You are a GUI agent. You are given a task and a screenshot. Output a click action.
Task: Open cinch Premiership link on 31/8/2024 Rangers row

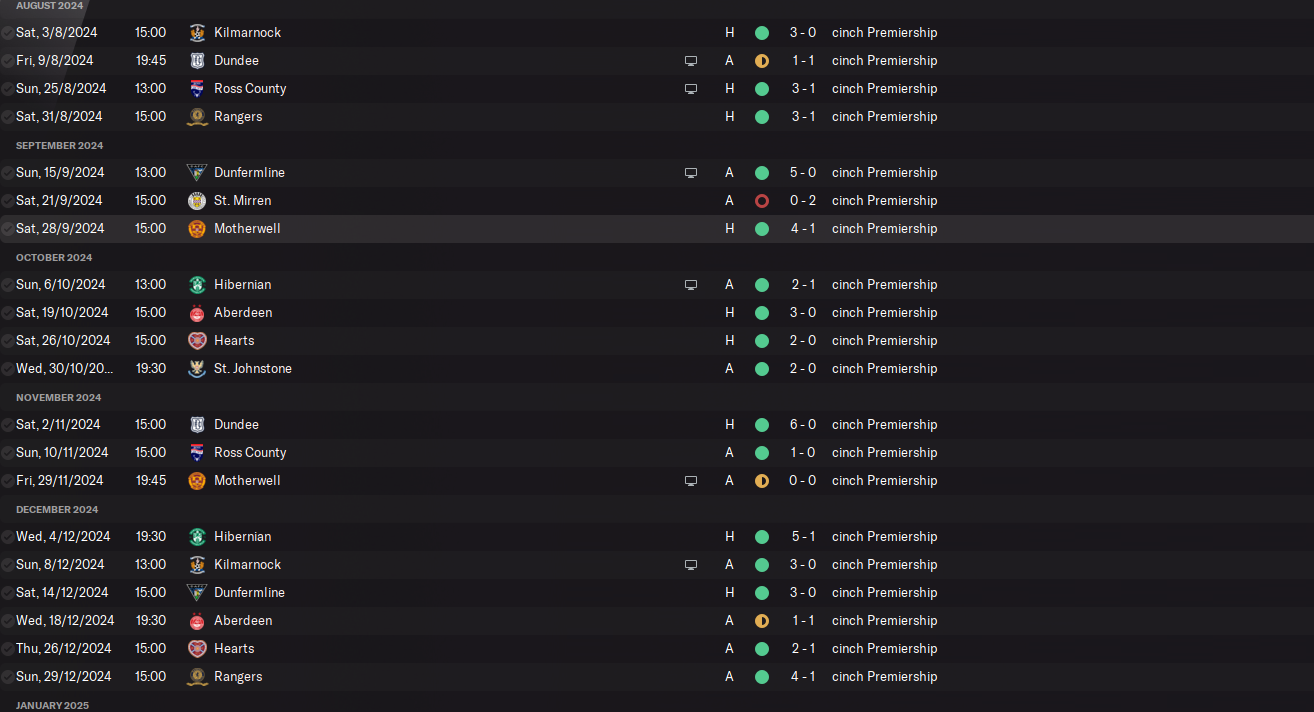point(884,117)
